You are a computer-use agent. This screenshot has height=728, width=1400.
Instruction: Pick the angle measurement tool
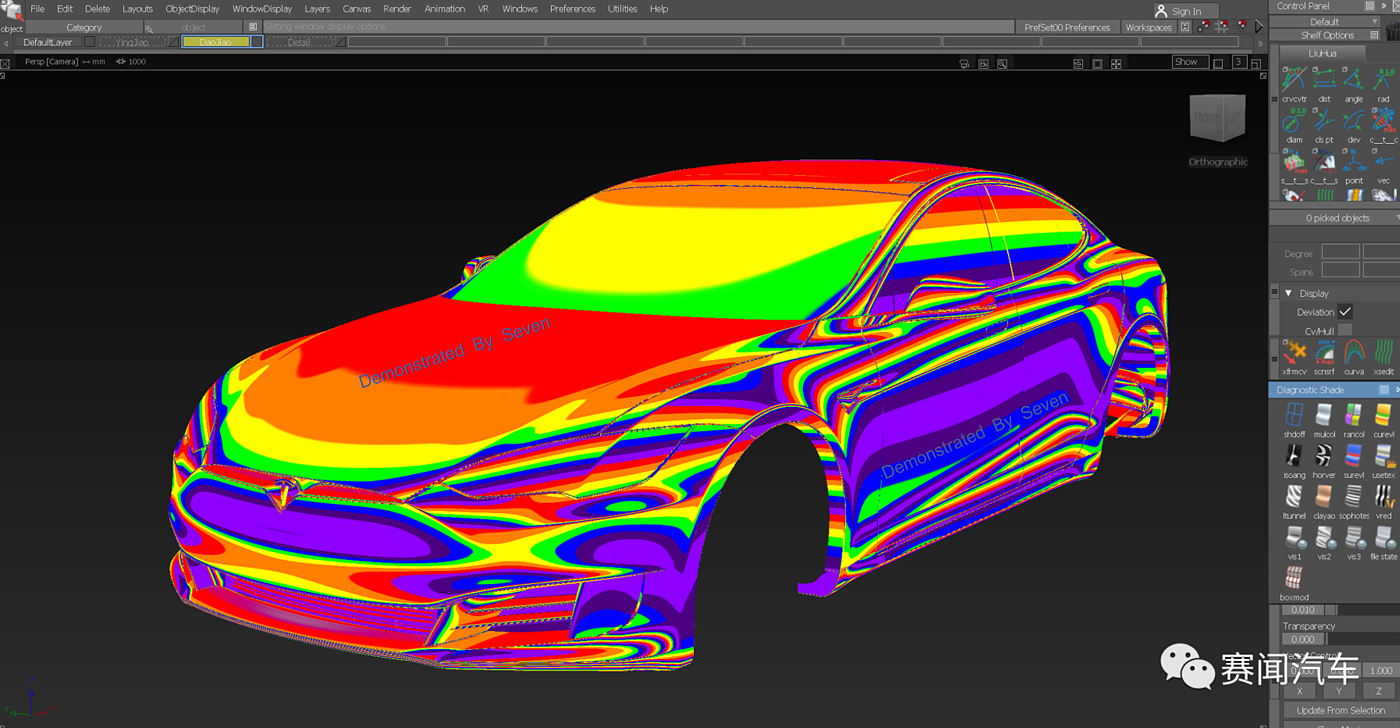[x=1353, y=80]
